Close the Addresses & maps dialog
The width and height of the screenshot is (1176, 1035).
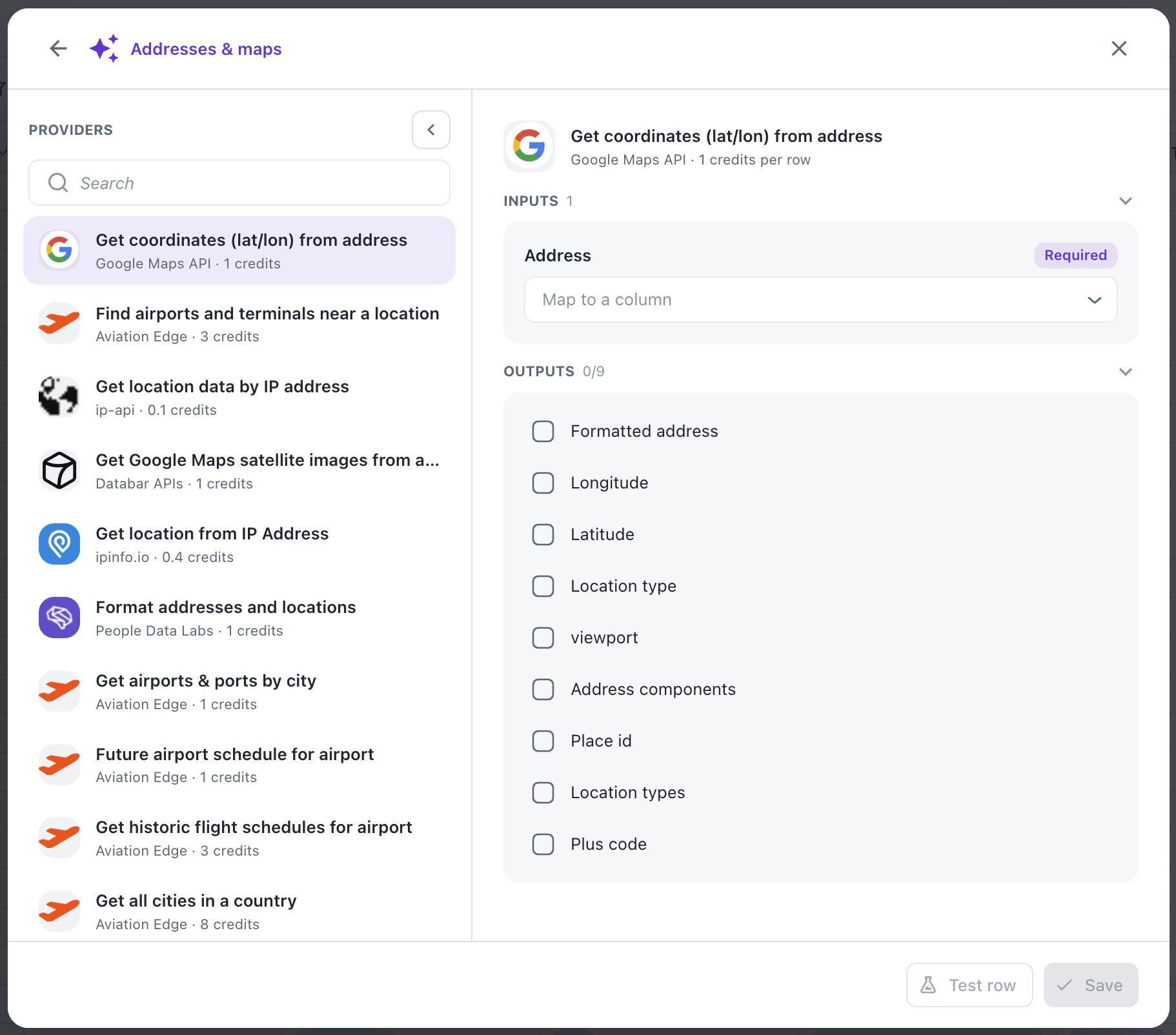1119,48
